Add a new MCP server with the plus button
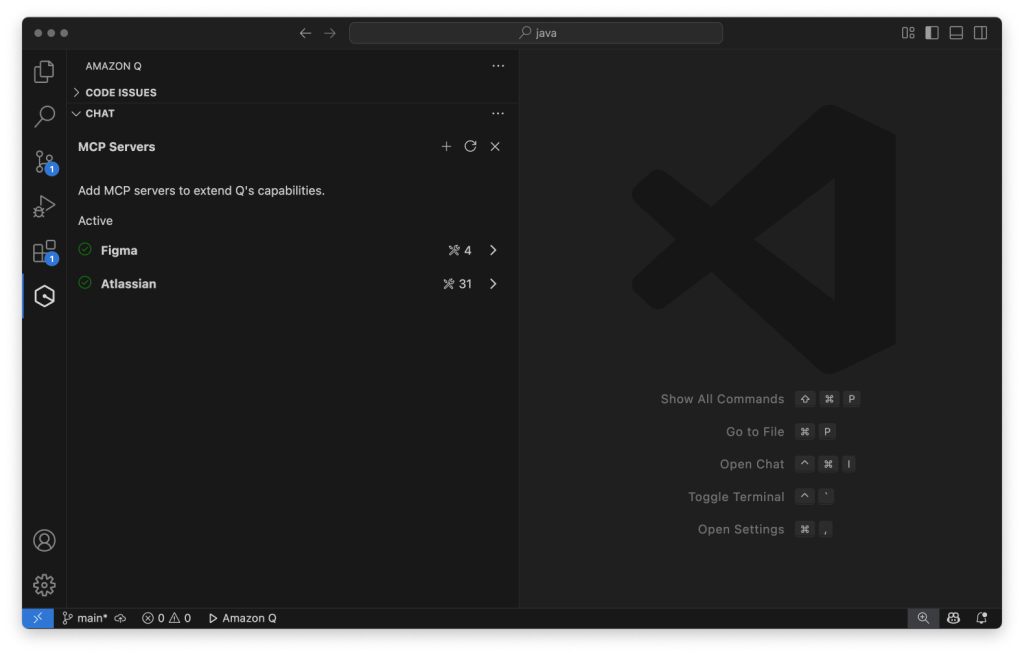1024x656 pixels. [x=446, y=146]
